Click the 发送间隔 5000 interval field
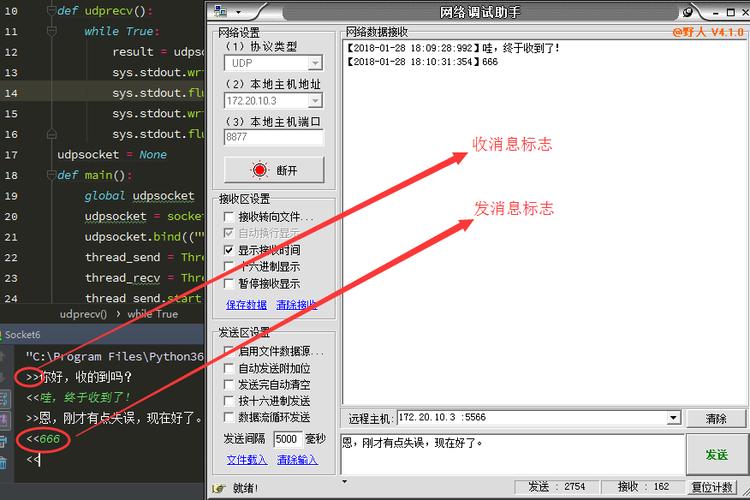 pyautogui.click(x=287, y=439)
